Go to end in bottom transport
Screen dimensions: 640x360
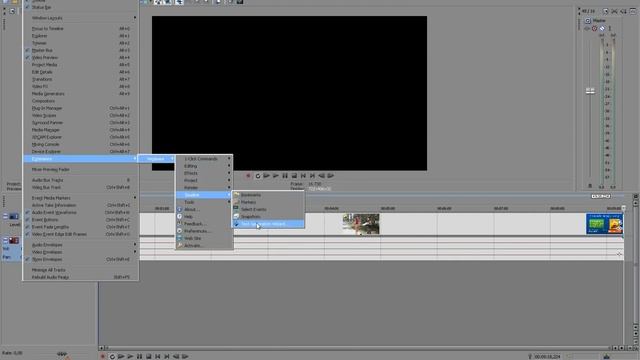(x=167, y=356)
